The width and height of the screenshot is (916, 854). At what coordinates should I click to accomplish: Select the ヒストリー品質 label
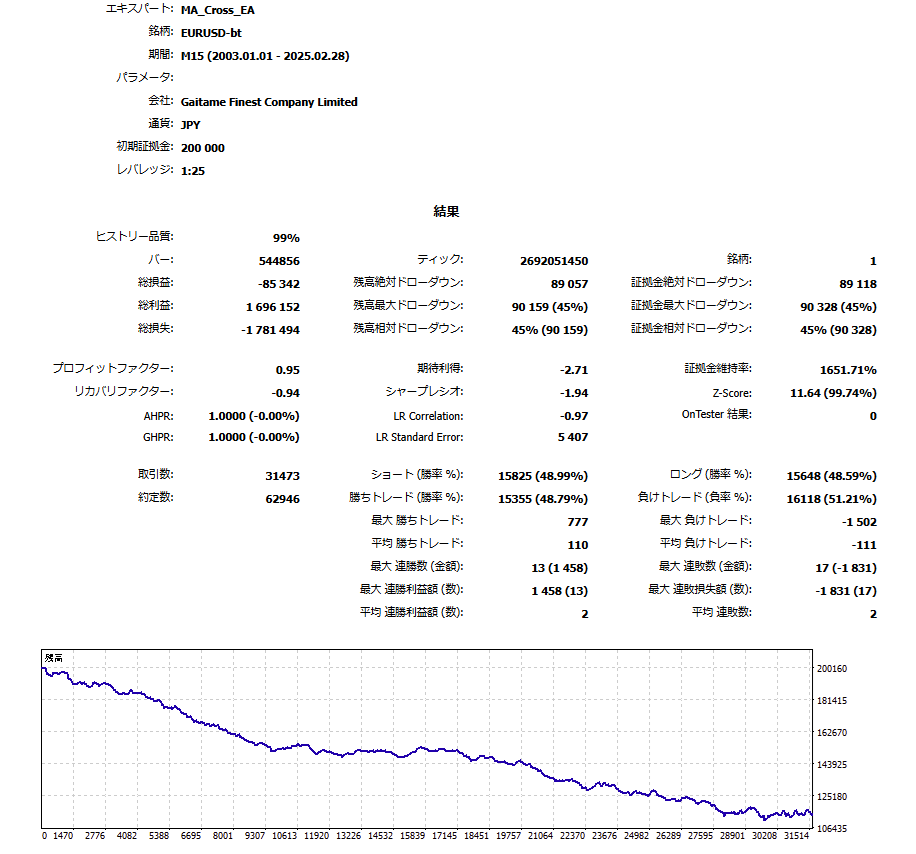[134, 236]
